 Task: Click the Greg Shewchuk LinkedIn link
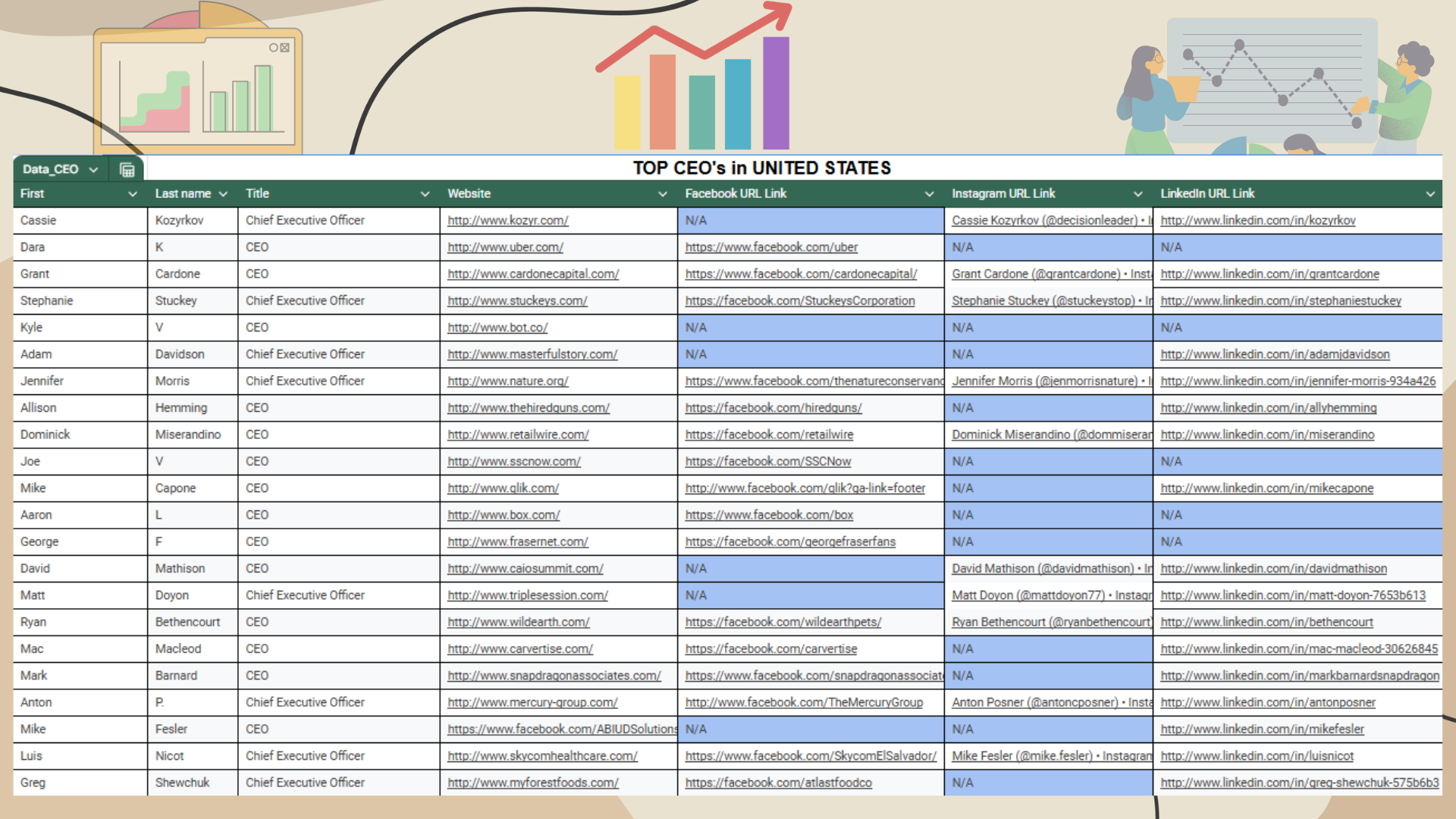pyautogui.click(x=1299, y=783)
